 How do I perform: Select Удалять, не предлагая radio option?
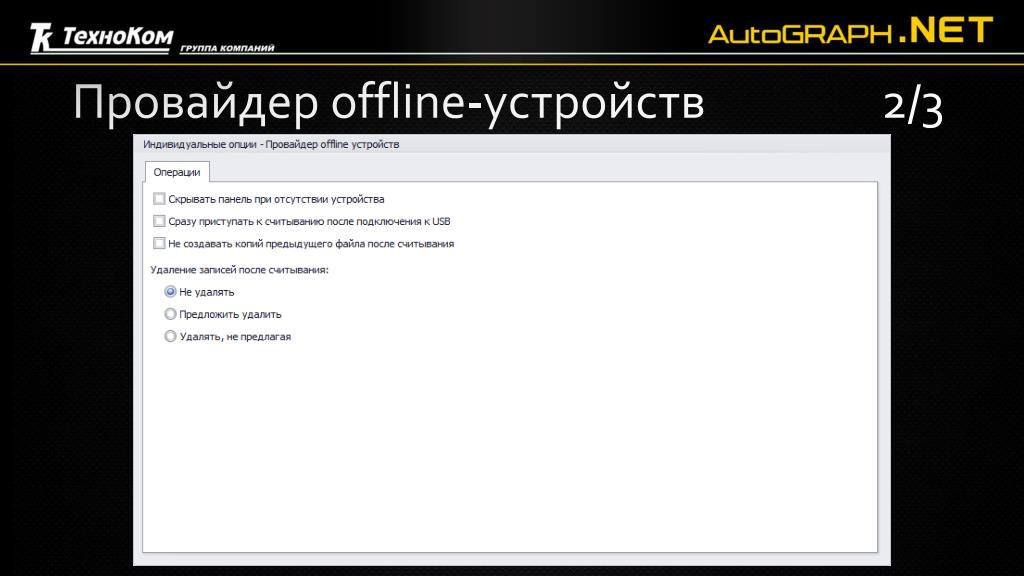click(170, 336)
